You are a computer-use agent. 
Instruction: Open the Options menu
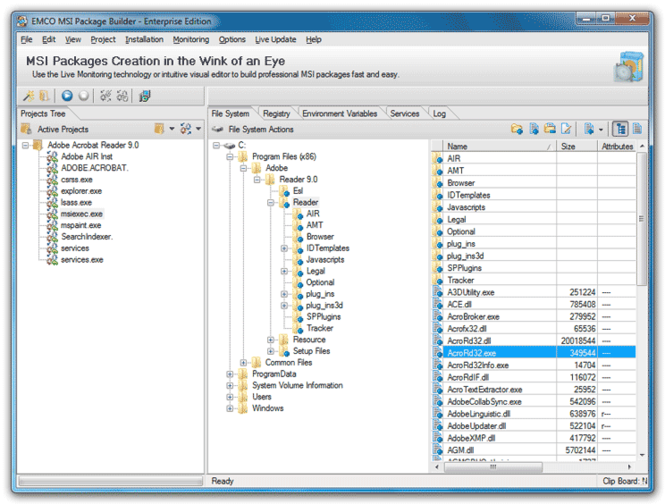tap(232, 39)
